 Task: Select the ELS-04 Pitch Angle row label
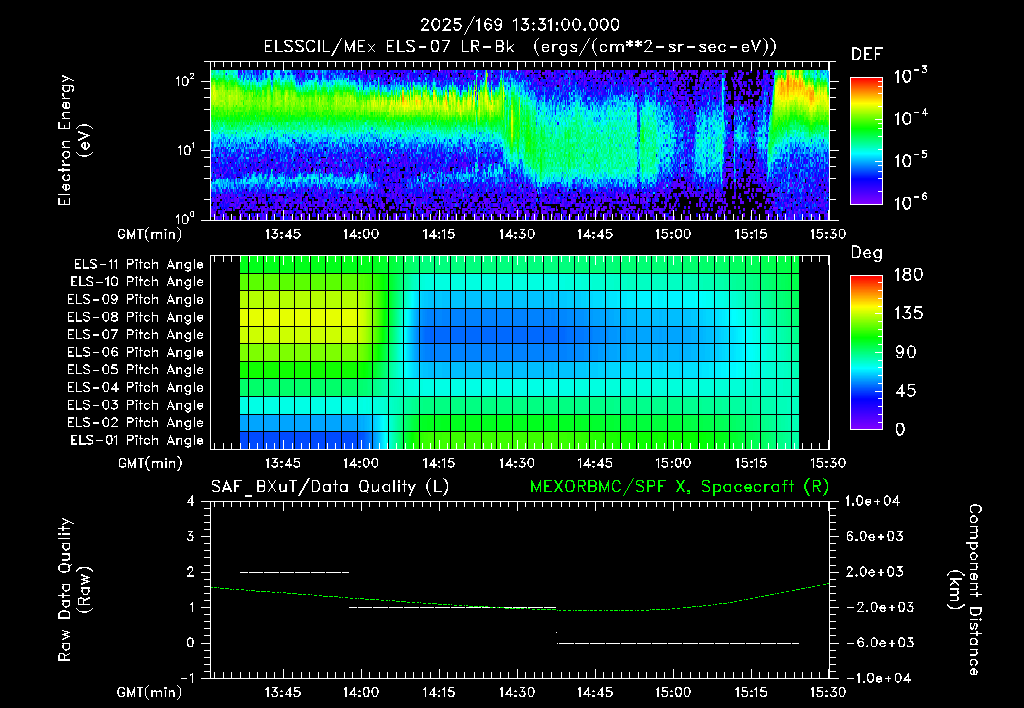point(136,387)
